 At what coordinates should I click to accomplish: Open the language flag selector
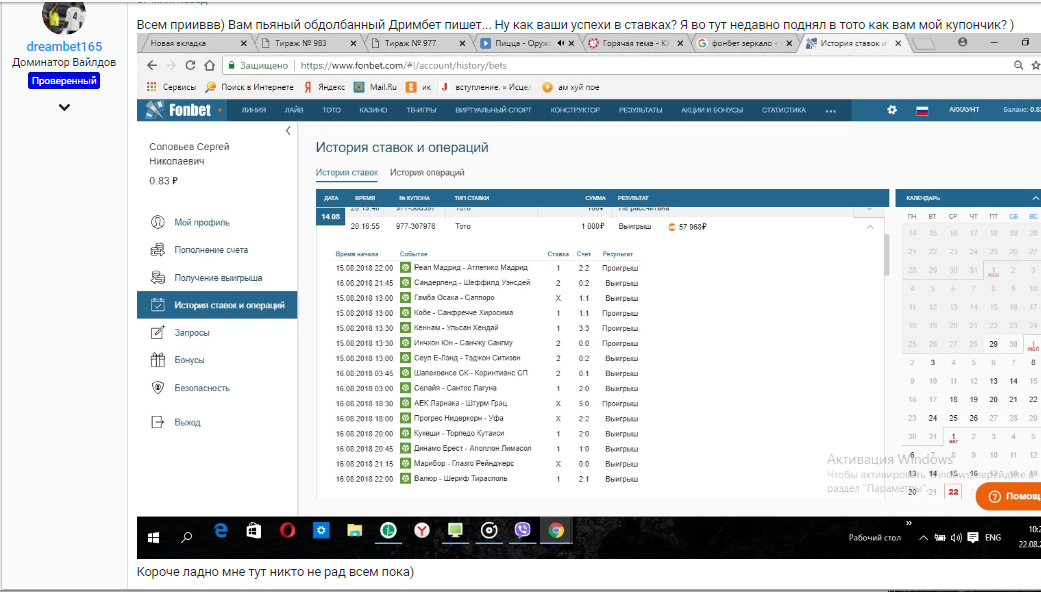pos(922,111)
